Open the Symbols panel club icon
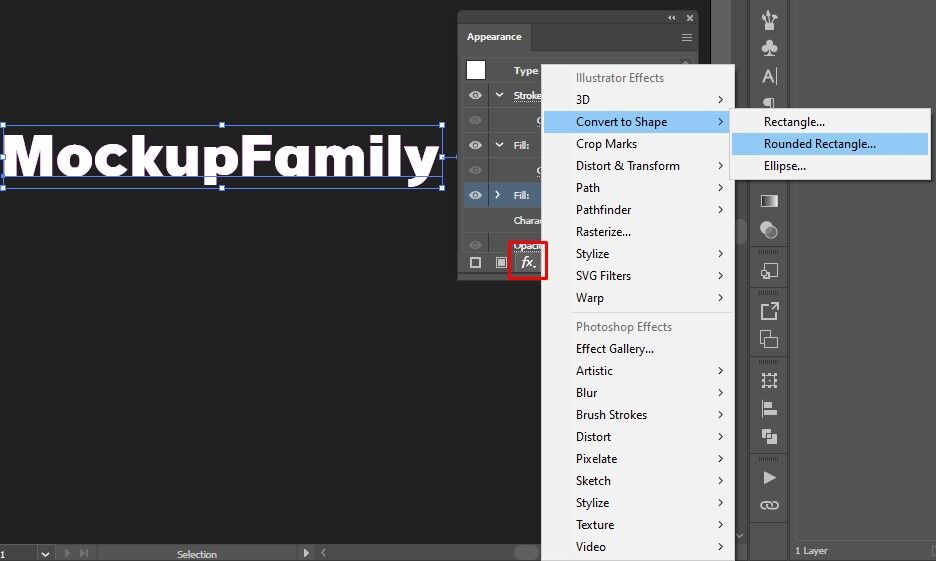 pyautogui.click(x=769, y=47)
